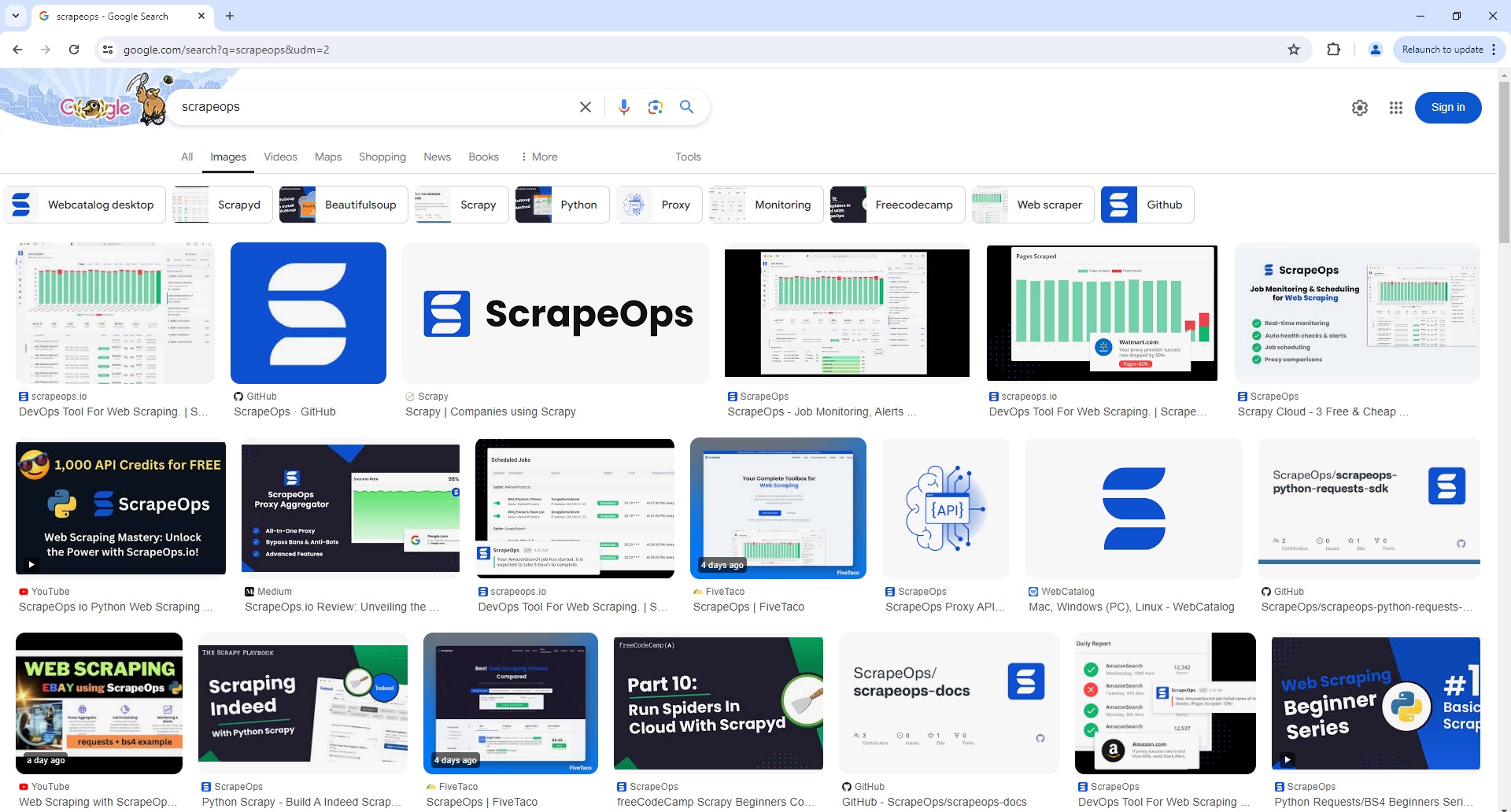1511x812 pixels.
Task: Switch to the Videos search tab
Action: [280, 157]
